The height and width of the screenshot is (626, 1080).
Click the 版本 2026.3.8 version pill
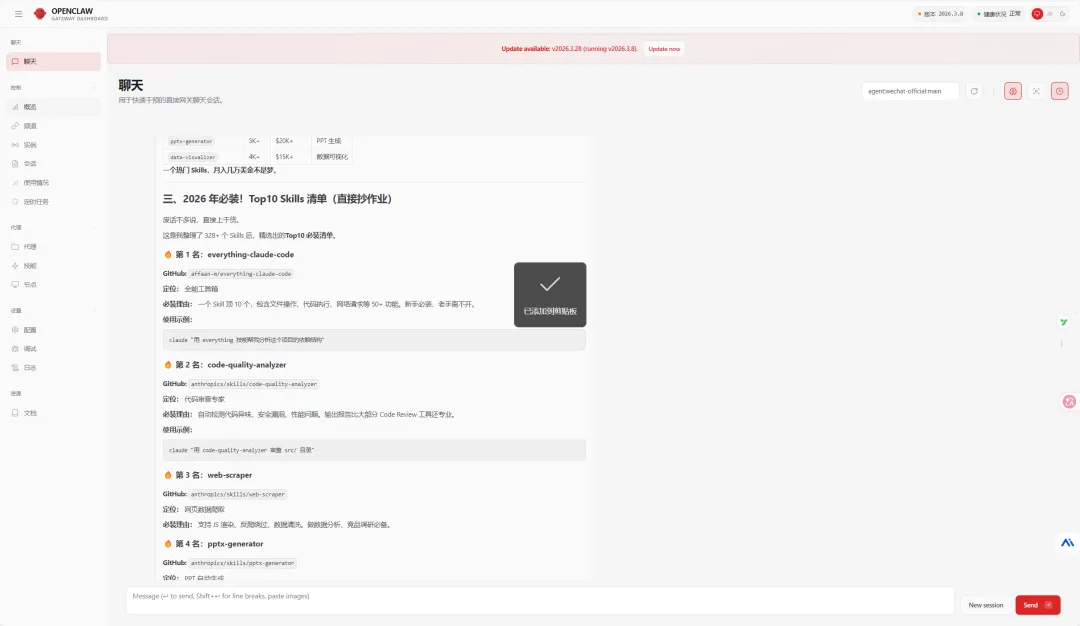941,14
